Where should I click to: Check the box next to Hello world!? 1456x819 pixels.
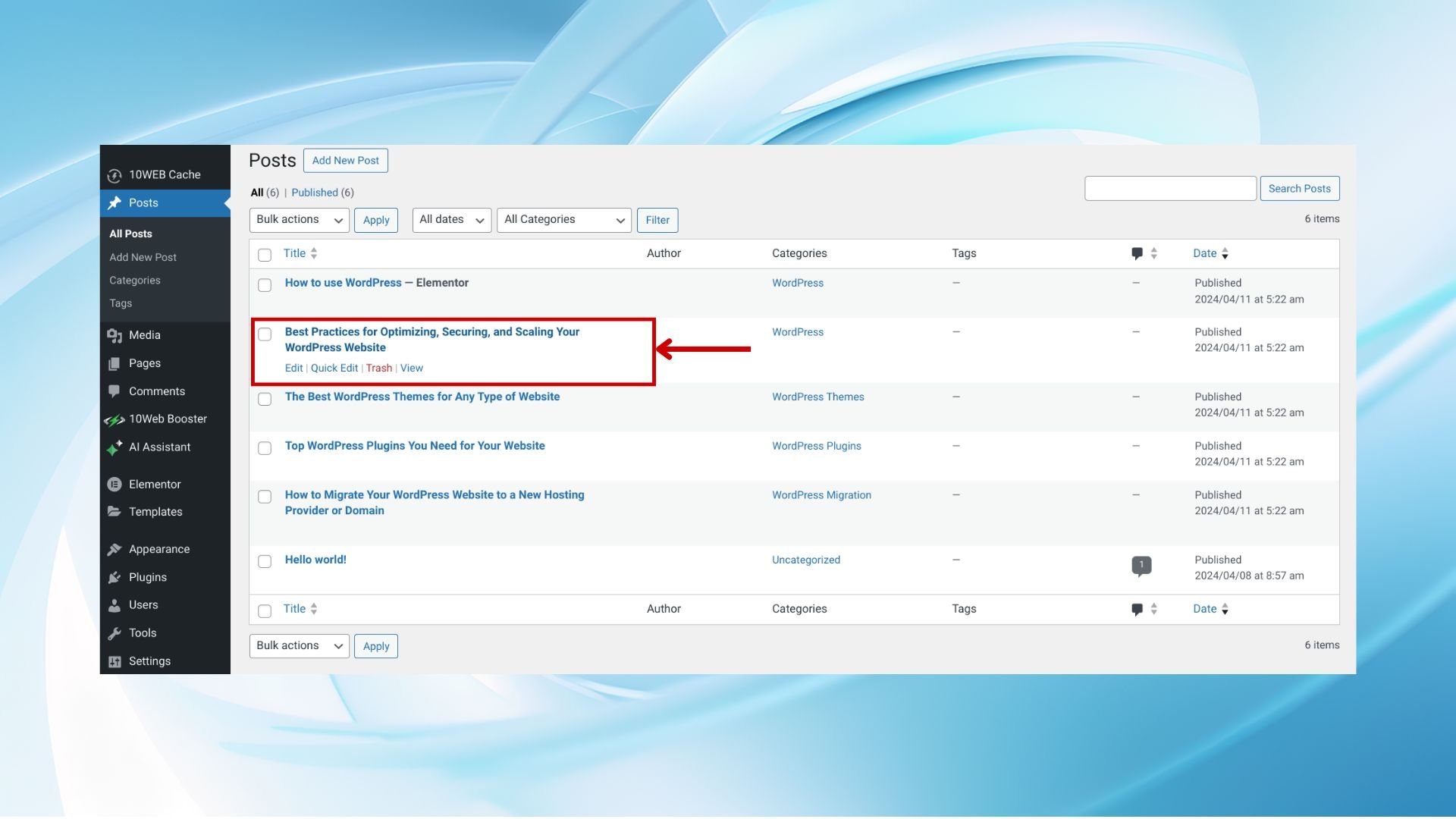265,562
